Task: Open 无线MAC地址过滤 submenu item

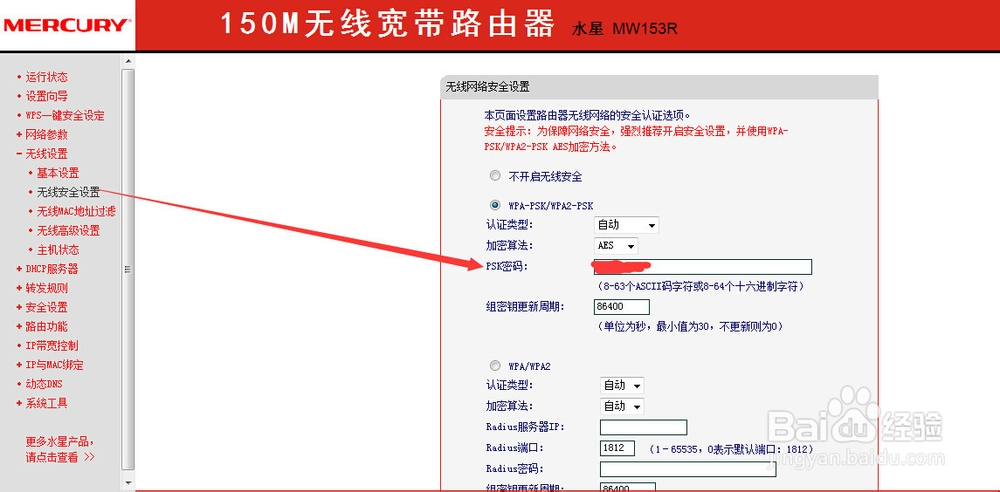Action: (76, 211)
